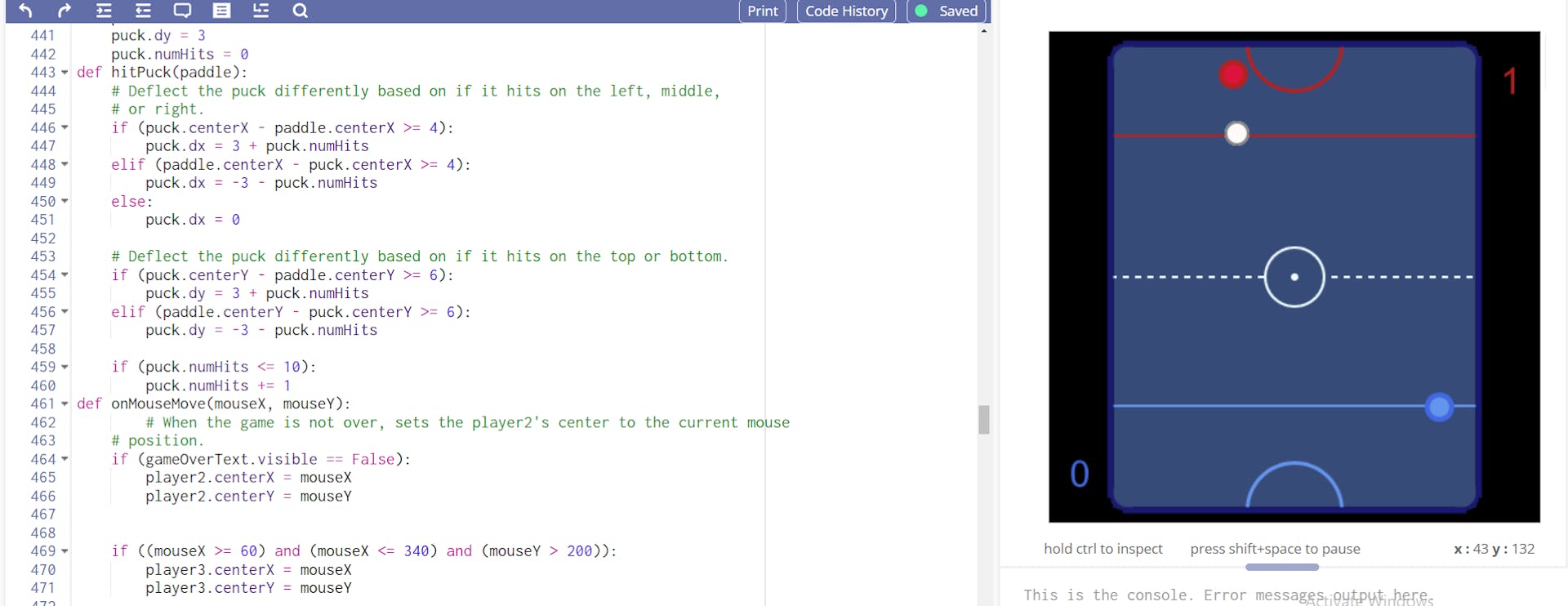Toggle comment with speech bubble icon
The width and height of the screenshot is (1568, 606).
[182, 11]
